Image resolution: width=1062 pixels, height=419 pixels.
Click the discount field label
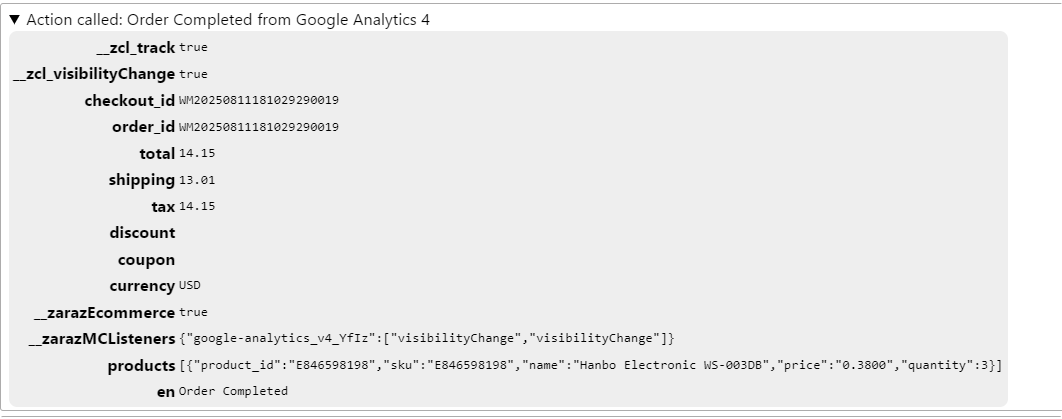click(142, 233)
